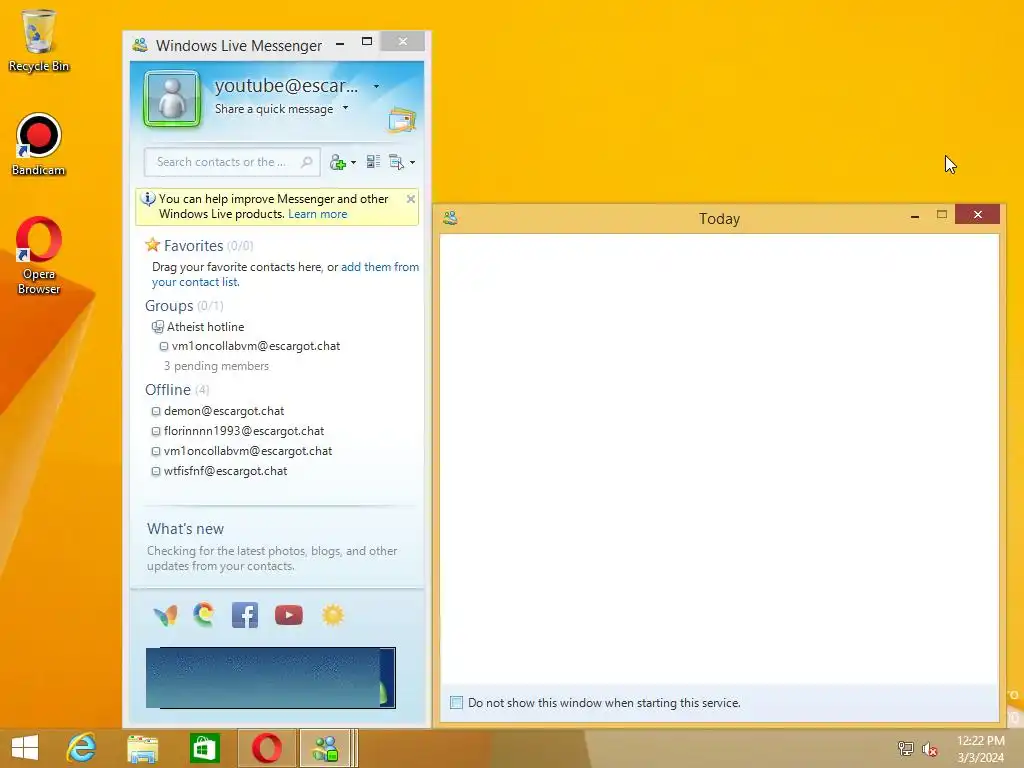Viewport: 1024px width, 768px height.
Task: Open Windows Store from taskbar
Action: 204,748
